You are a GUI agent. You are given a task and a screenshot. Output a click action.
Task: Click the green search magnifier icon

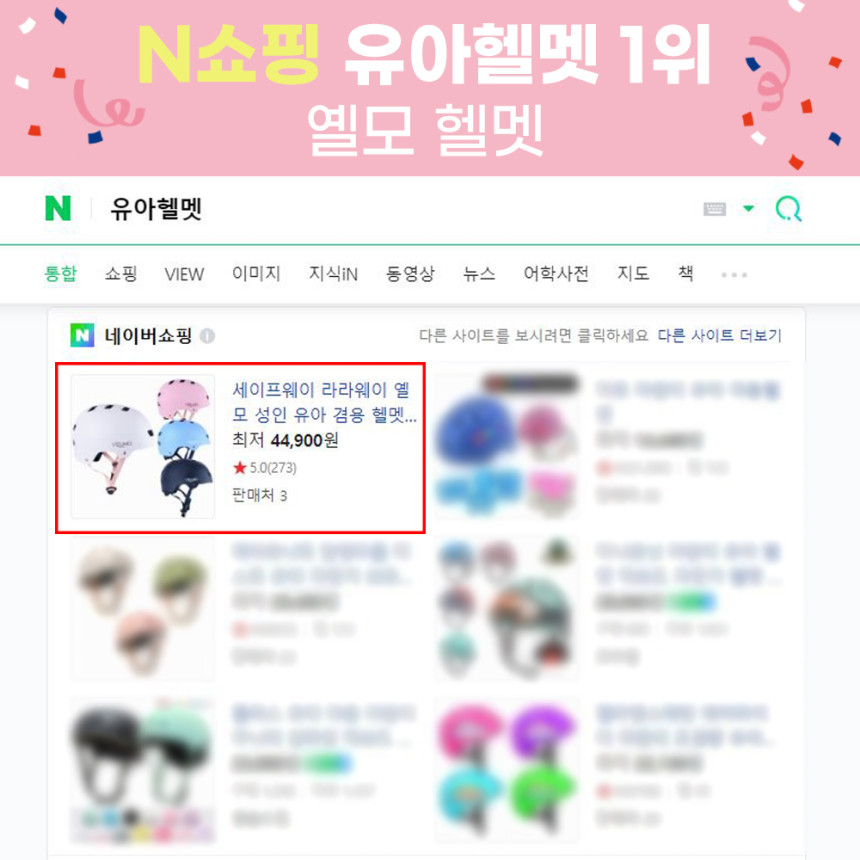[789, 209]
